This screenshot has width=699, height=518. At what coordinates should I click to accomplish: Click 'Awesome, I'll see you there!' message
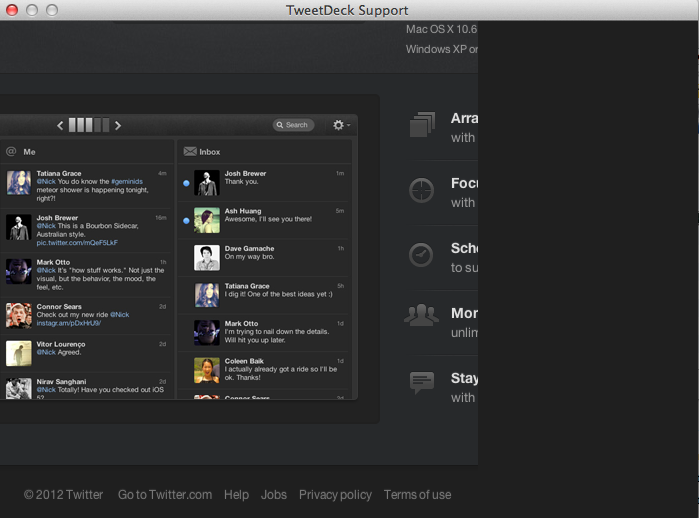pos(268,219)
